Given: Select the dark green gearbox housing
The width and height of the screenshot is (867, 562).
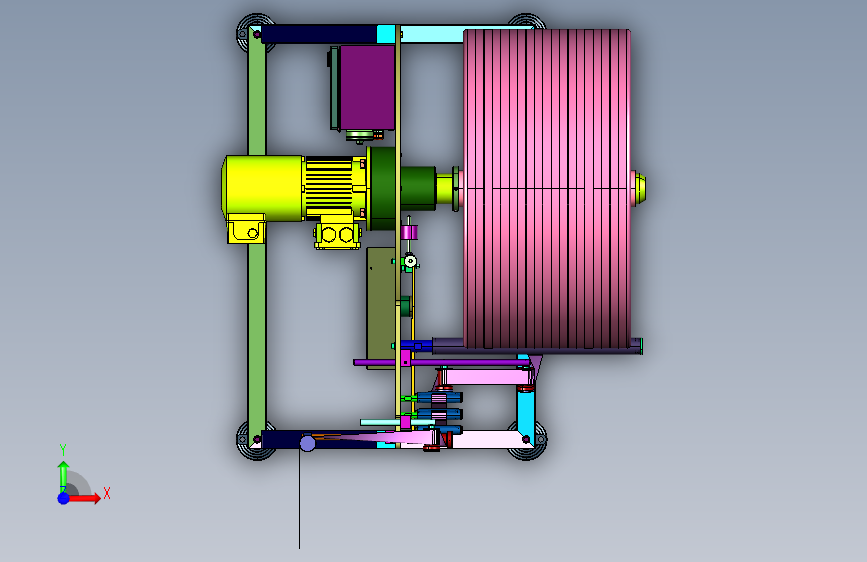Looking at the screenshot, I should [383, 188].
